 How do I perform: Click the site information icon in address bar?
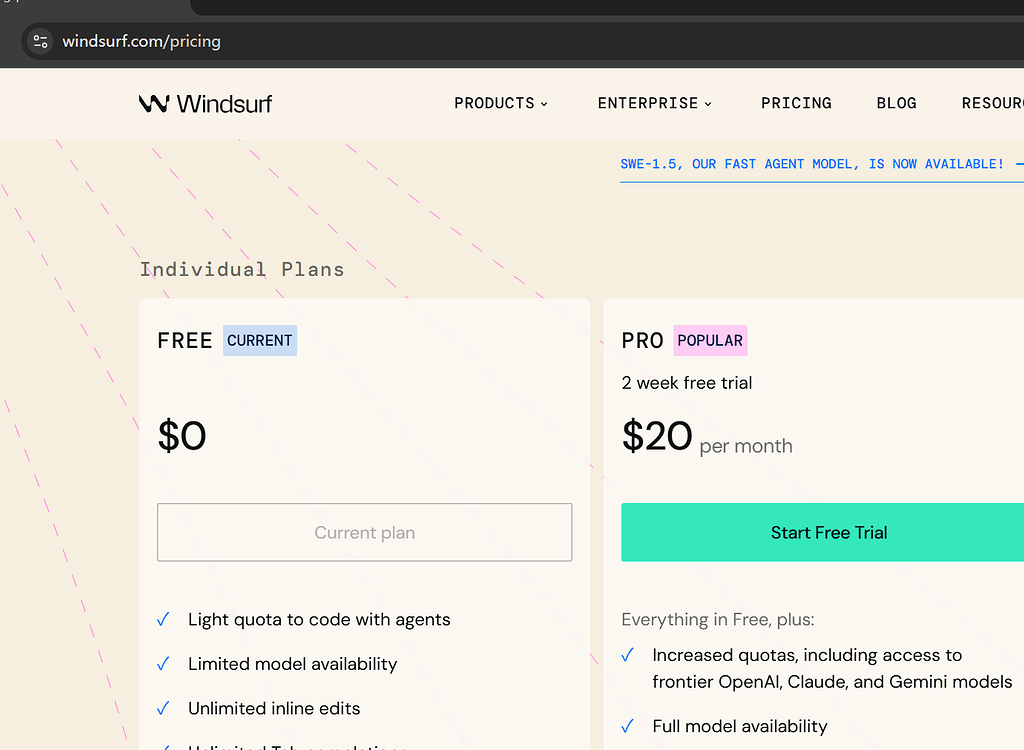coord(40,41)
